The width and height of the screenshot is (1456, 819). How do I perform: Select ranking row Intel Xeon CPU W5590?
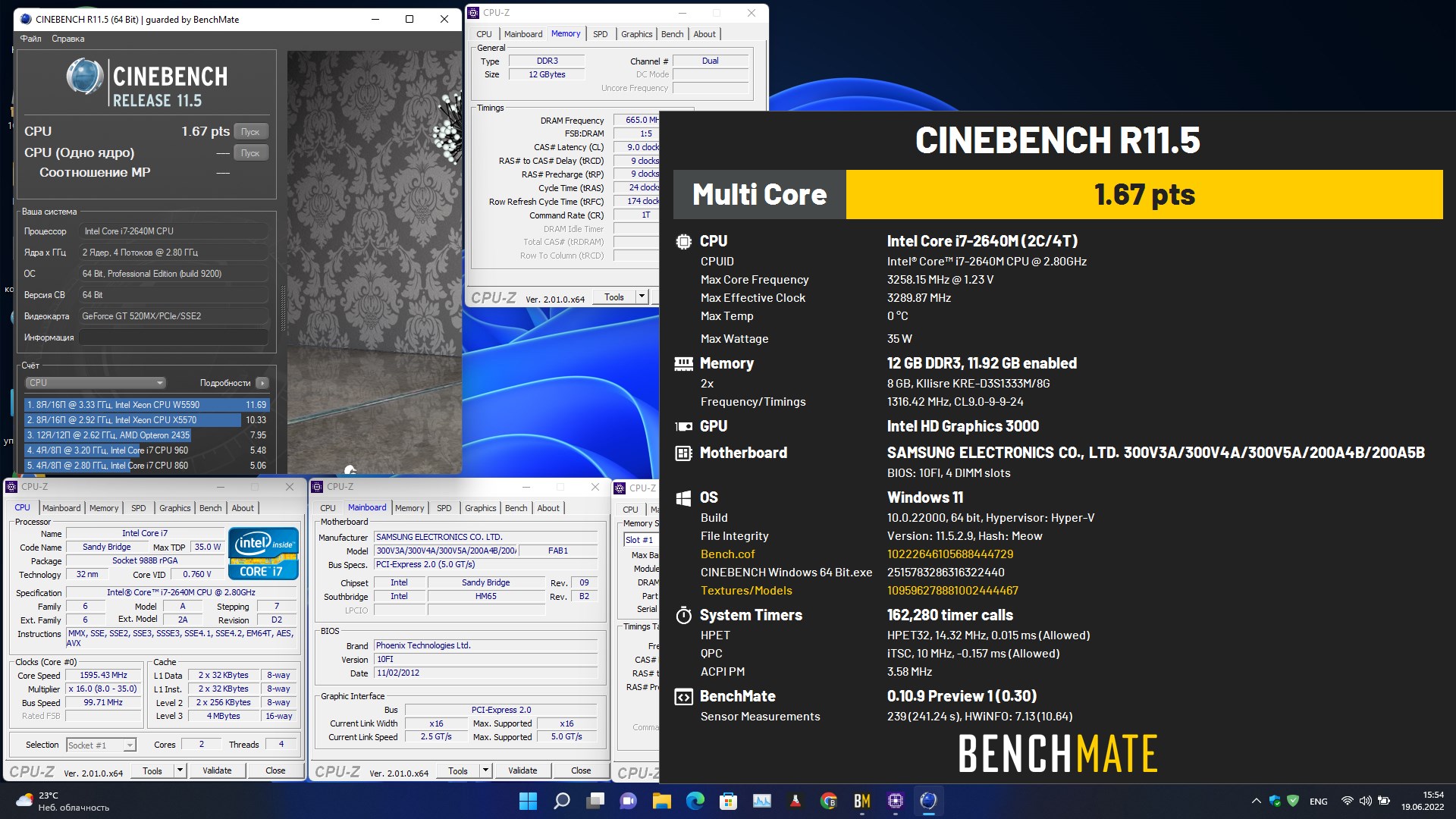coord(146,405)
